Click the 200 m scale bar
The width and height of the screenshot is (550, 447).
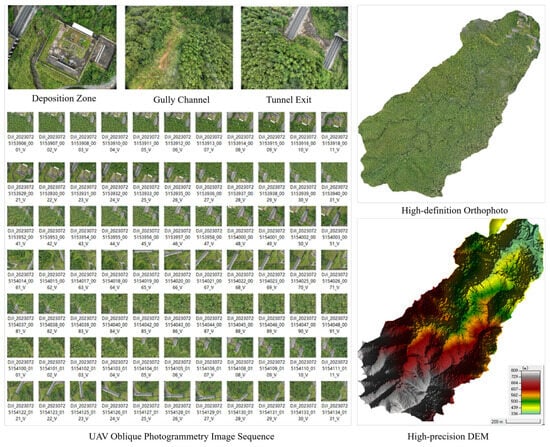pyautogui.click(x=515, y=421)
